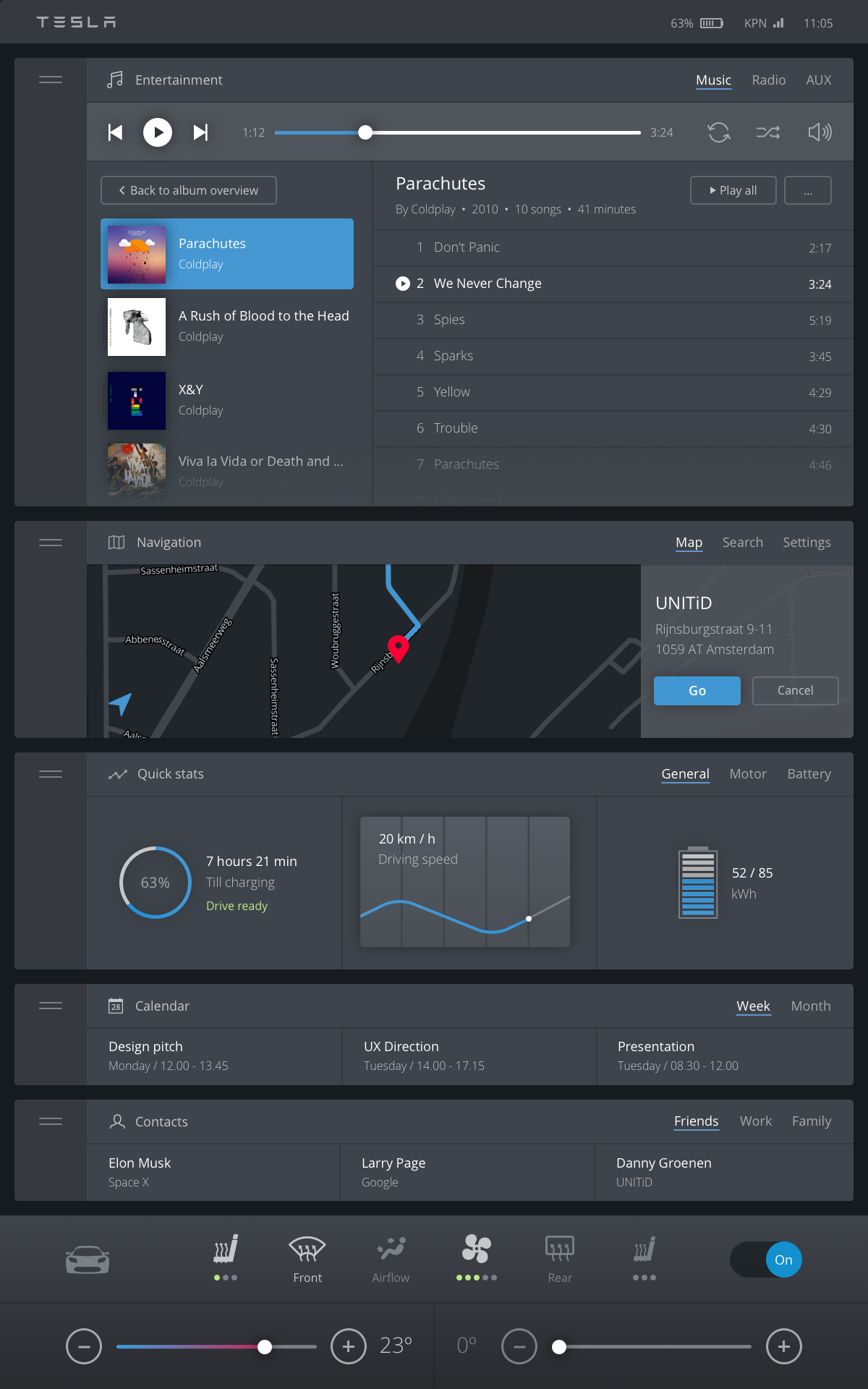Play the song Don't Panic
Image resolution: width=868 pixels, height=1389 pixels.
[613, 247]
